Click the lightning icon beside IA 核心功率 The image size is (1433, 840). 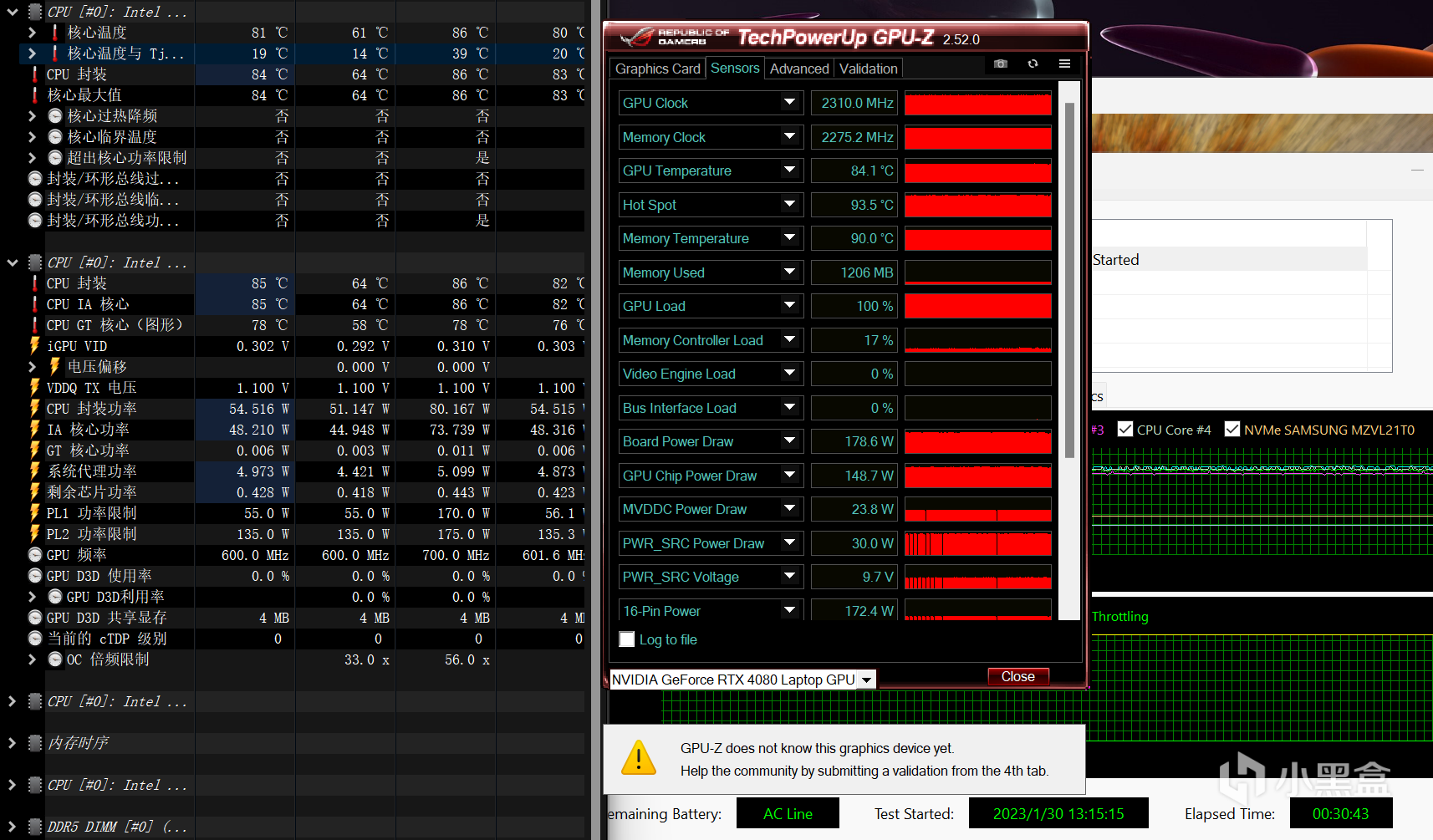coord(35,430)
